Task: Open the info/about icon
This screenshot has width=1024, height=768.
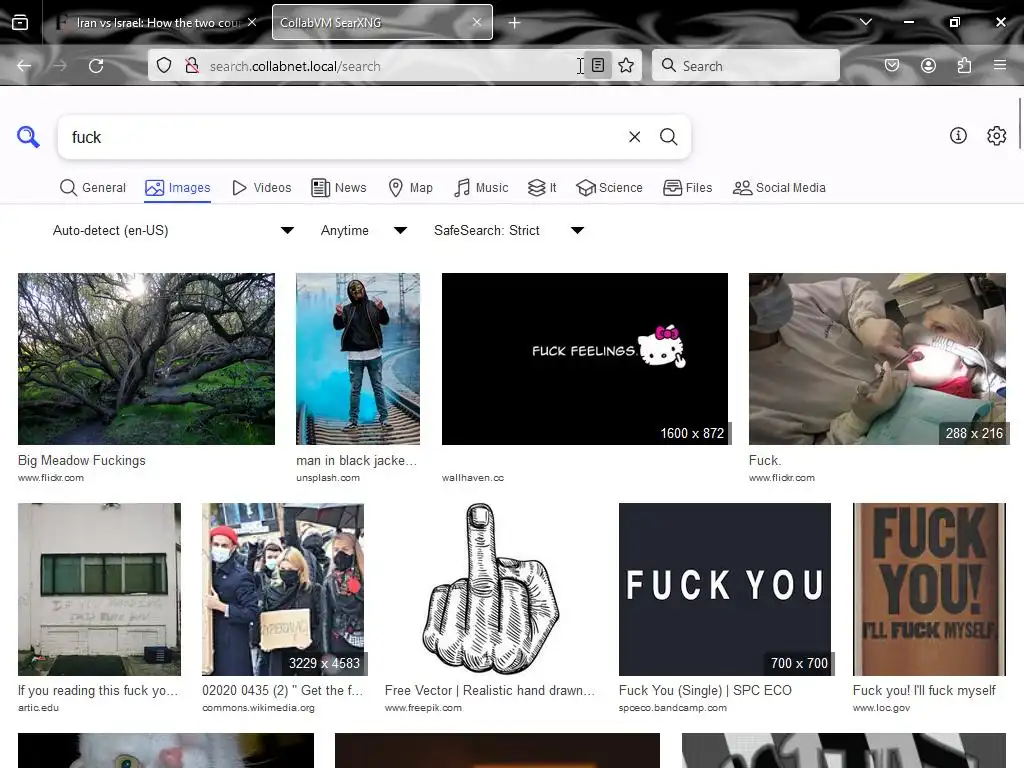Action: tap(958, 136)
